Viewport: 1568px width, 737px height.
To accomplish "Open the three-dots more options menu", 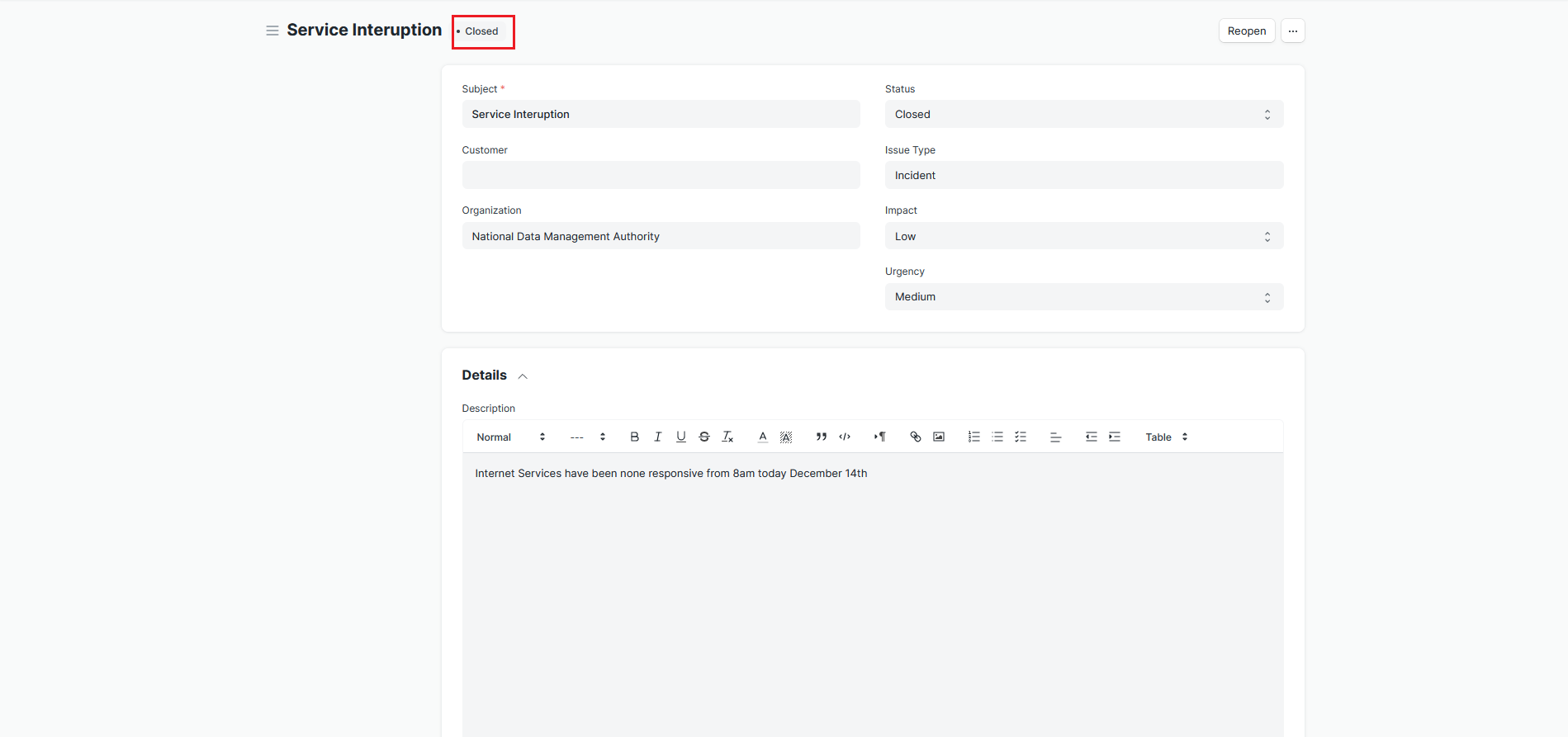I will click(1292, 31).
